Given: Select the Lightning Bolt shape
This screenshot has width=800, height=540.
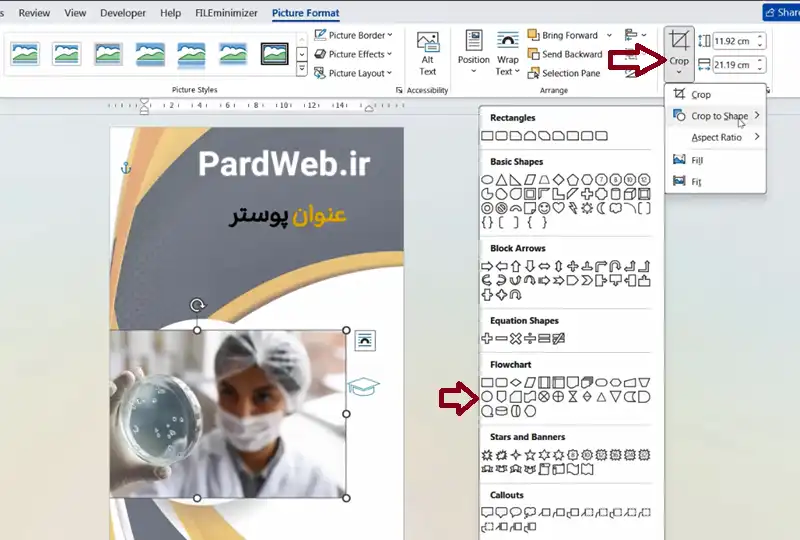Looking at the screenshot, I should [x=573, y=208].
